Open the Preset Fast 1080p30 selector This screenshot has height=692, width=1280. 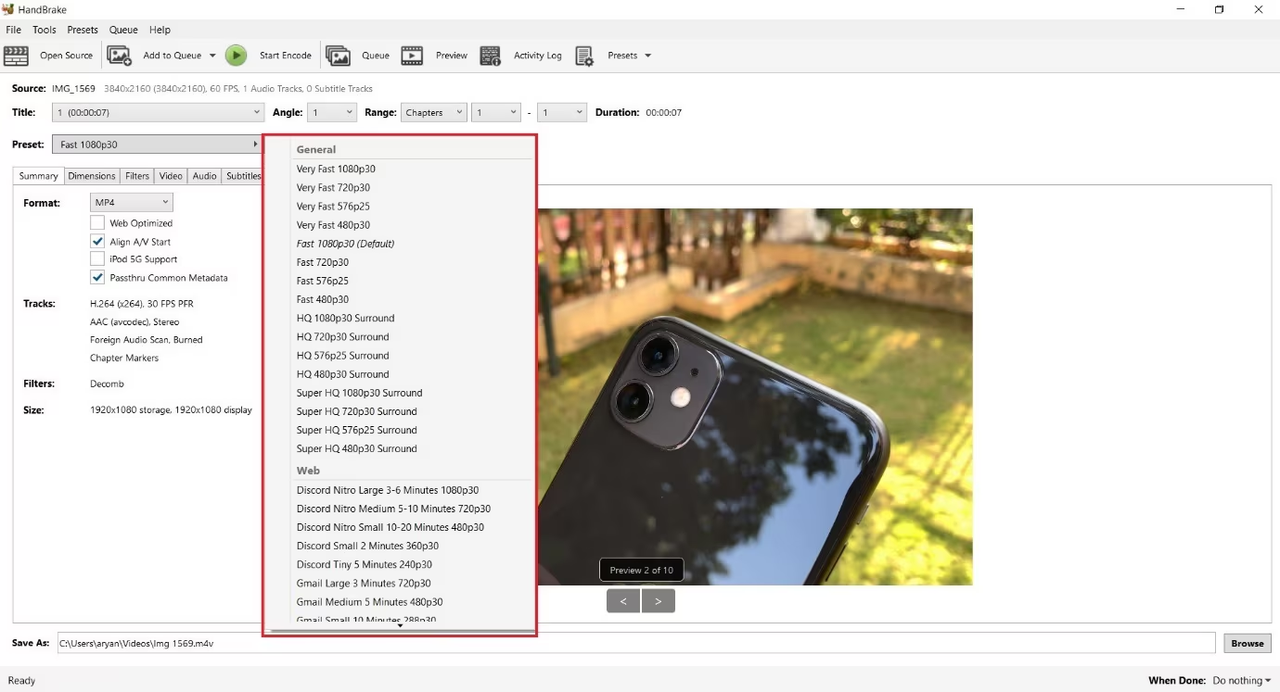pos(156,145)
